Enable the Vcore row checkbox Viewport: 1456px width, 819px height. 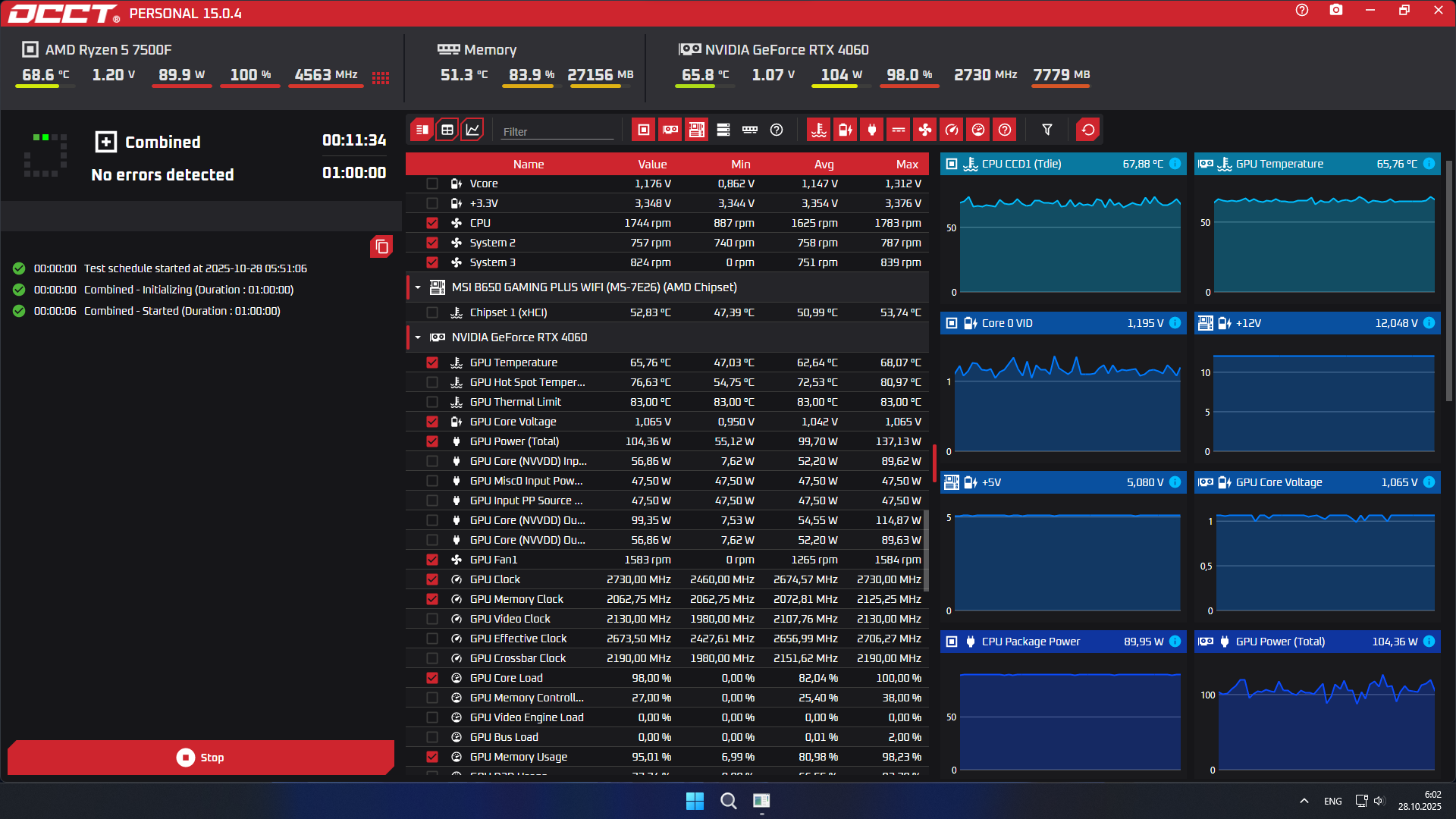[x=432, y=184]
